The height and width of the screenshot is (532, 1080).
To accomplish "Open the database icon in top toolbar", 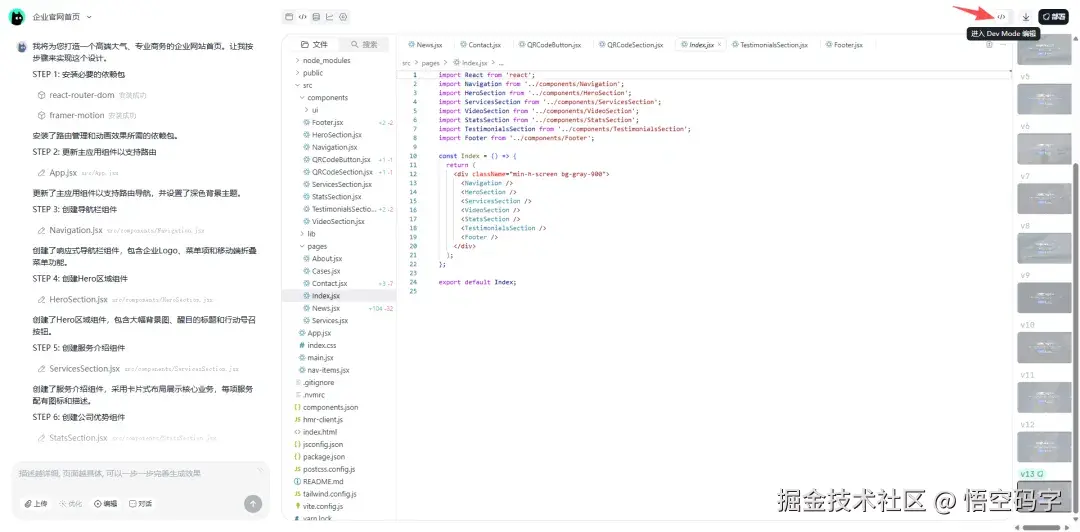I will click(x=316, y=17).
